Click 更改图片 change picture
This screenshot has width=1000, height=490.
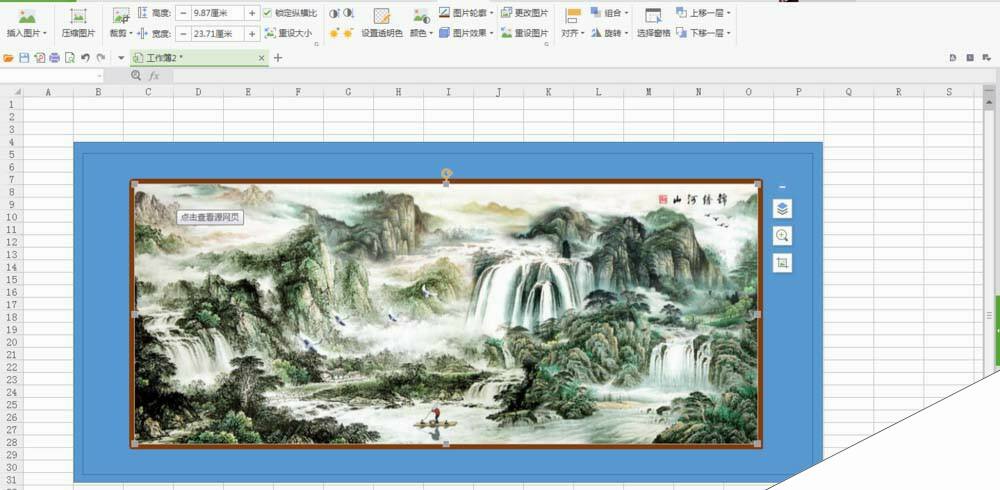(524, 13)
